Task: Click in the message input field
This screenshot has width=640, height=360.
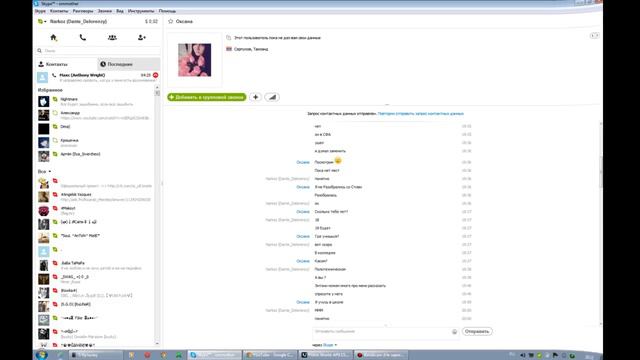Action: [382, 332]
